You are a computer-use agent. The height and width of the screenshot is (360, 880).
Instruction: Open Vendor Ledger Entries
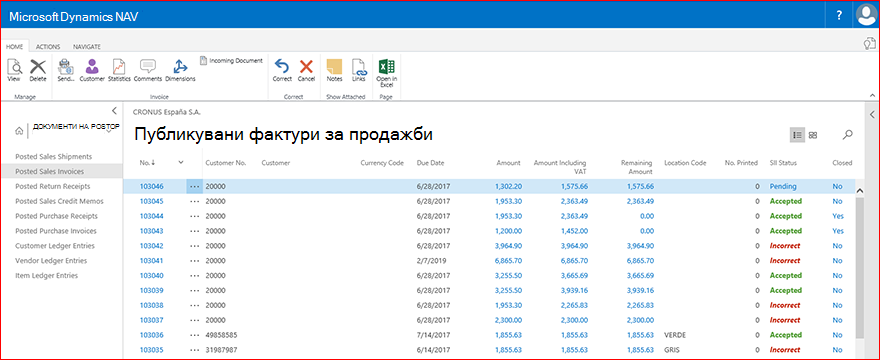point(52,261)
